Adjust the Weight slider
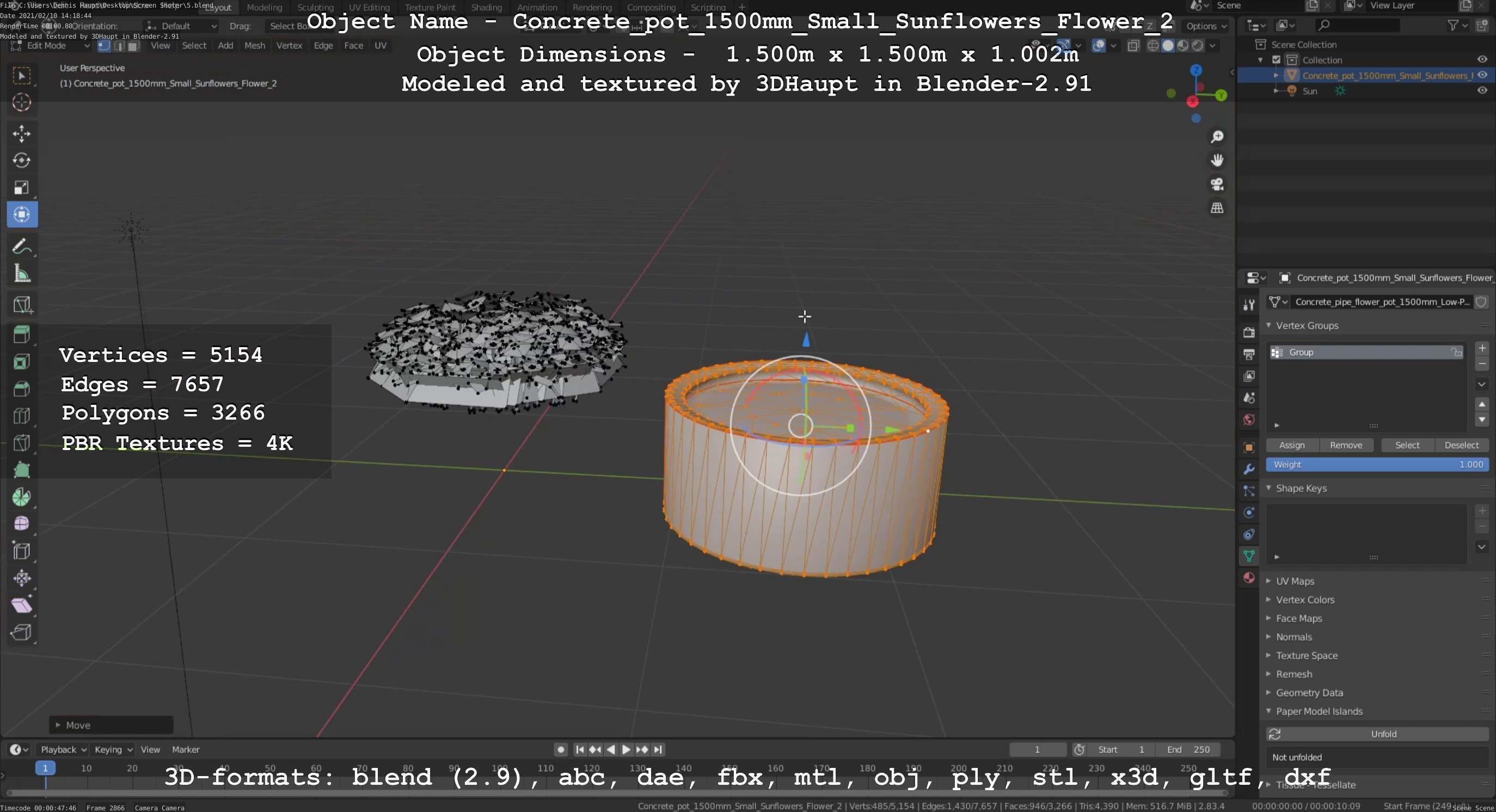The height and width of the screenshot is (812, 1496). click(x=1377, y=464)
